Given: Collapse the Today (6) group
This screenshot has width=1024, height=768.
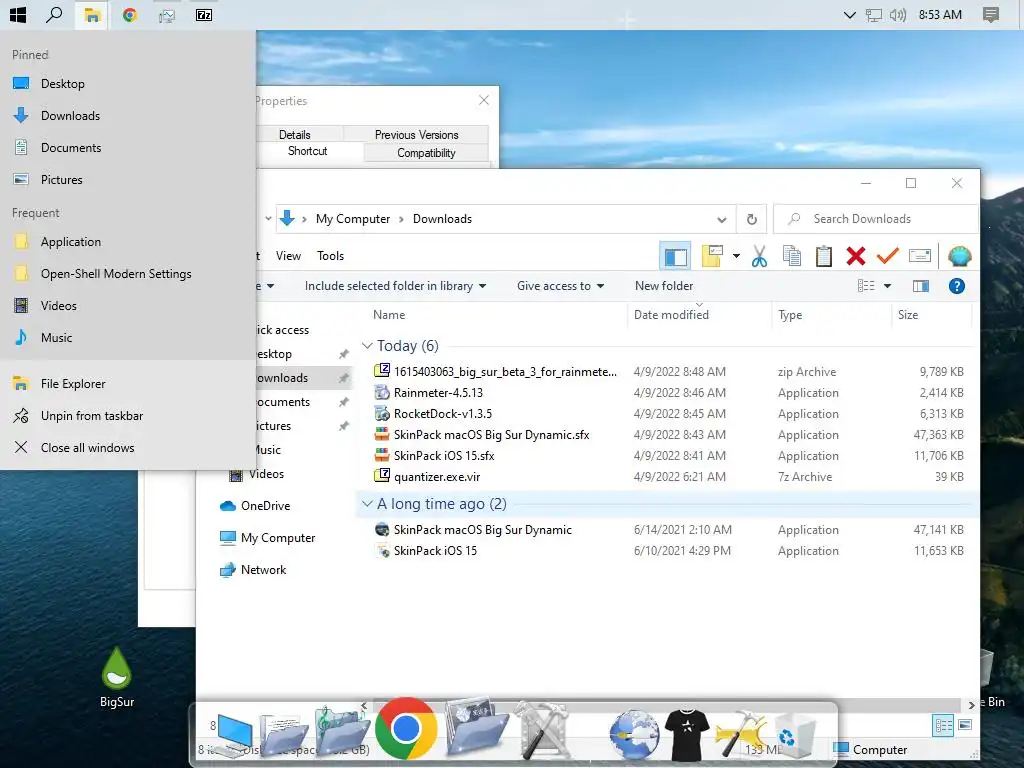Looking at the screenshot, I should point(367,345).
